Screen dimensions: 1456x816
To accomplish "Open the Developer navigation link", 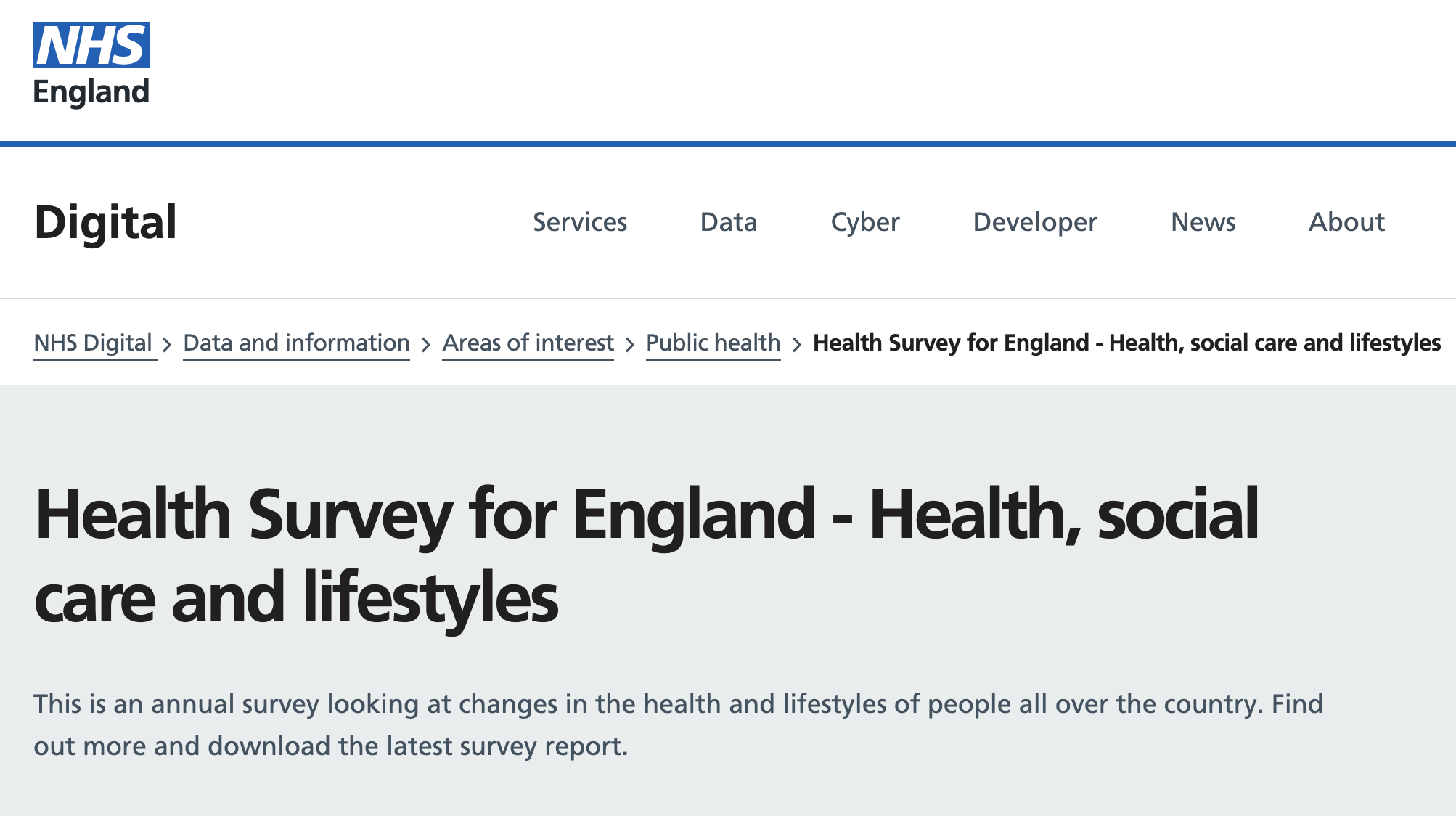I will (x=1035, y=222).
